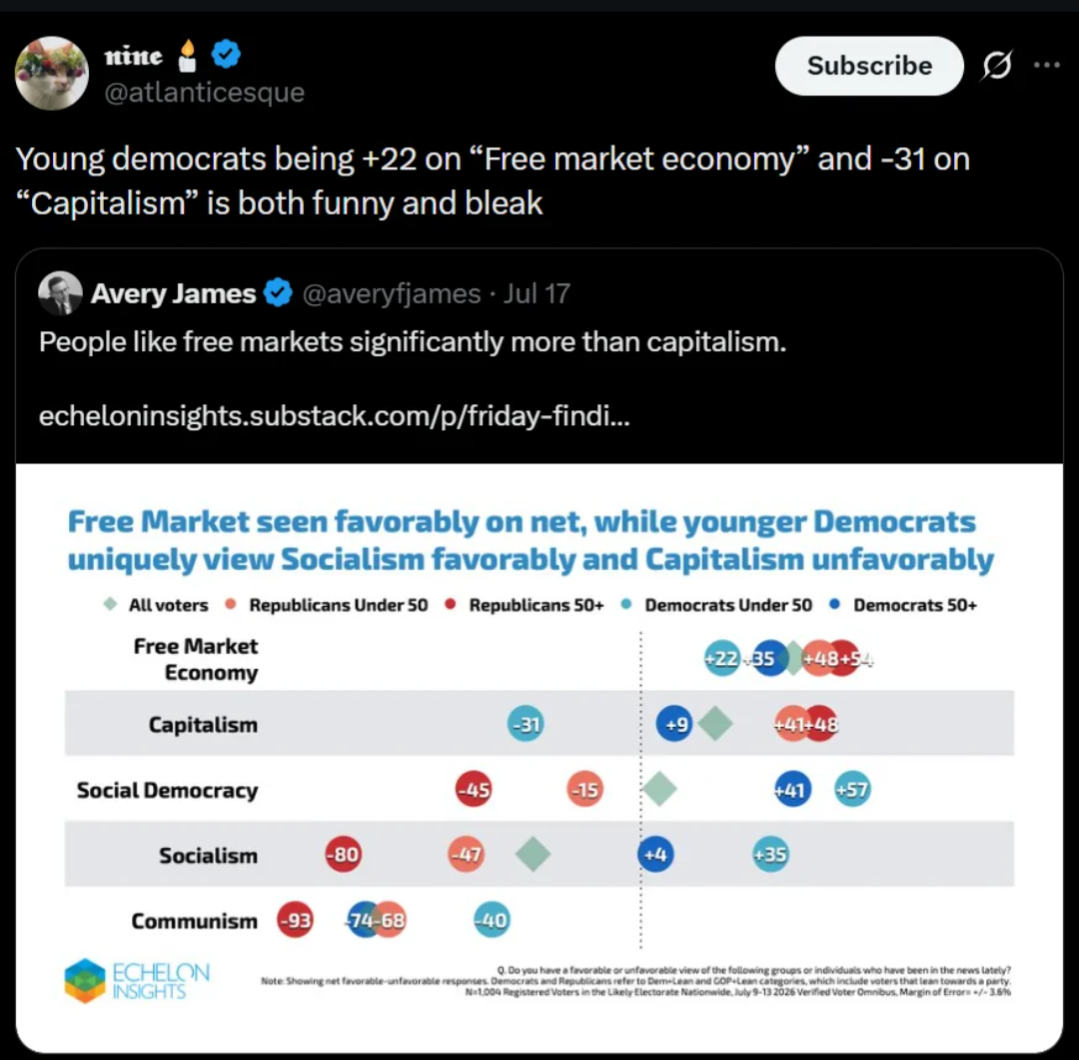This screenshot has width=1079, height=1060.
Task: Open the Grok slash-circle icon
Action: [x=996, y=65]
